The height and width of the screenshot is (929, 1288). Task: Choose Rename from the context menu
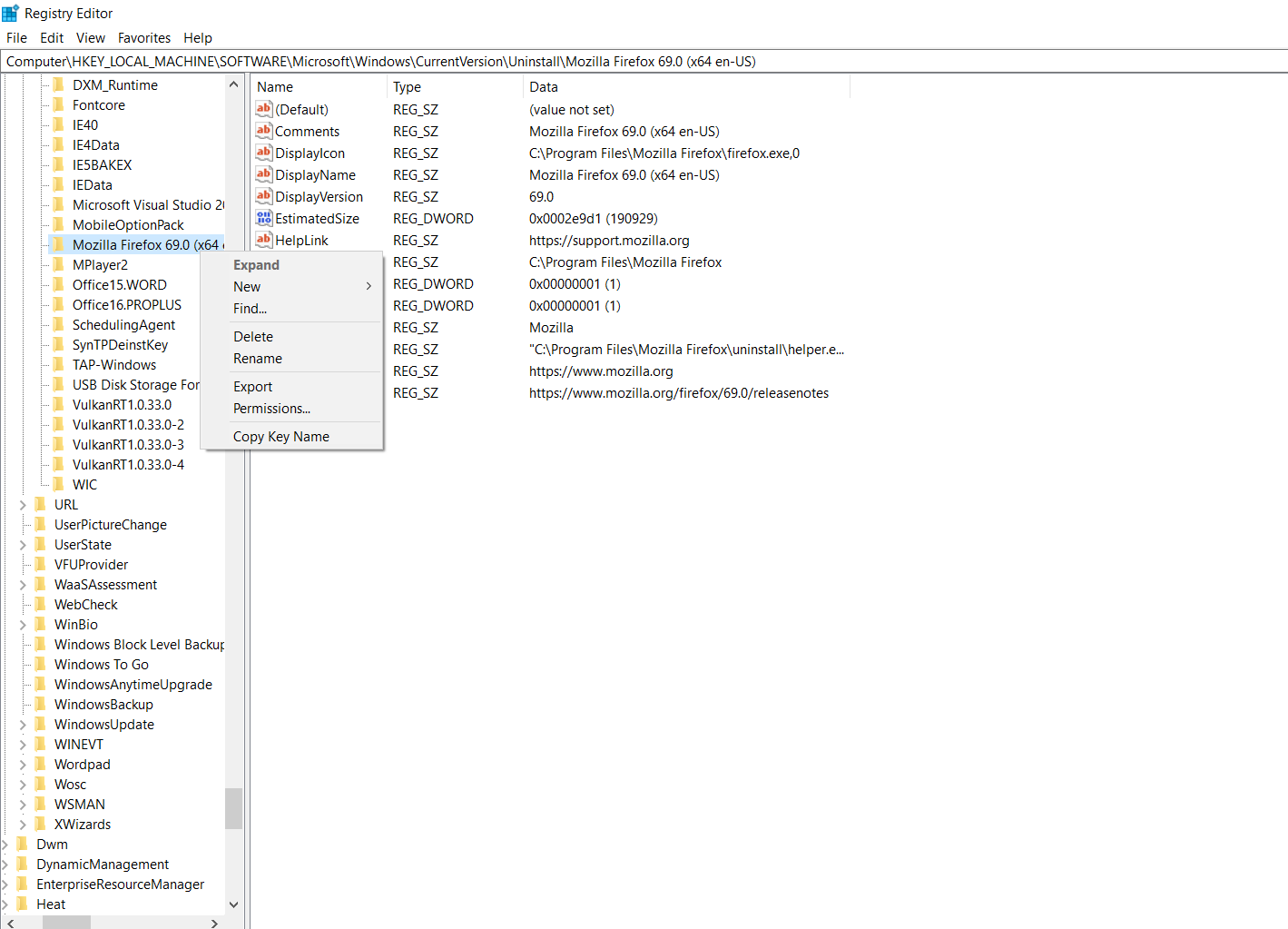click(292, 358)
